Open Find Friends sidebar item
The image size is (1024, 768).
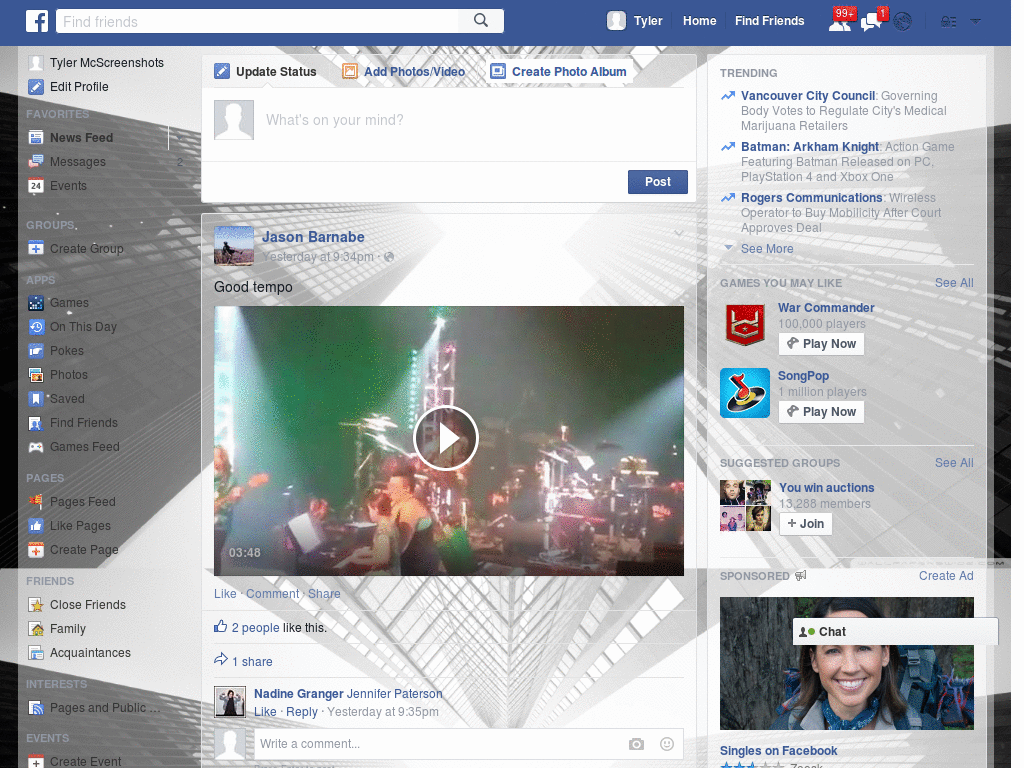coord(84,423)
